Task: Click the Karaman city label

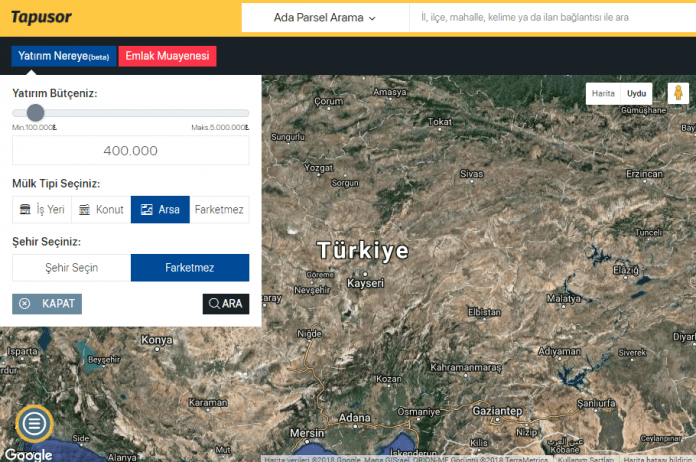Action: [208, 403]
